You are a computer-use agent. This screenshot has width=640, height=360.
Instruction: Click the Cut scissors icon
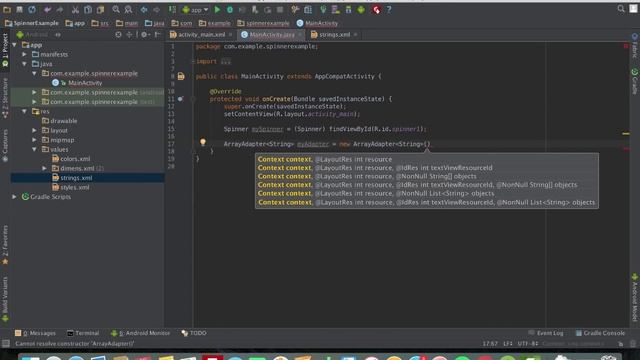[75, 9]
